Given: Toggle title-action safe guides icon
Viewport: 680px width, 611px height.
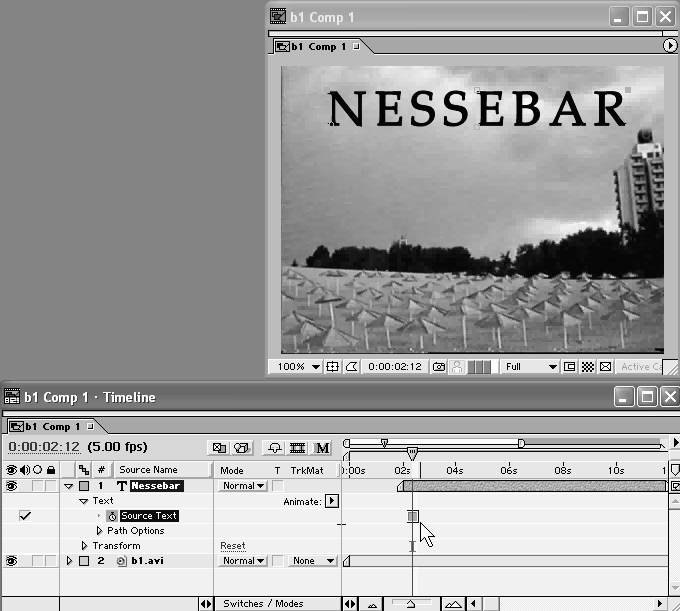Looking at the screenshot, I should 334,367.
